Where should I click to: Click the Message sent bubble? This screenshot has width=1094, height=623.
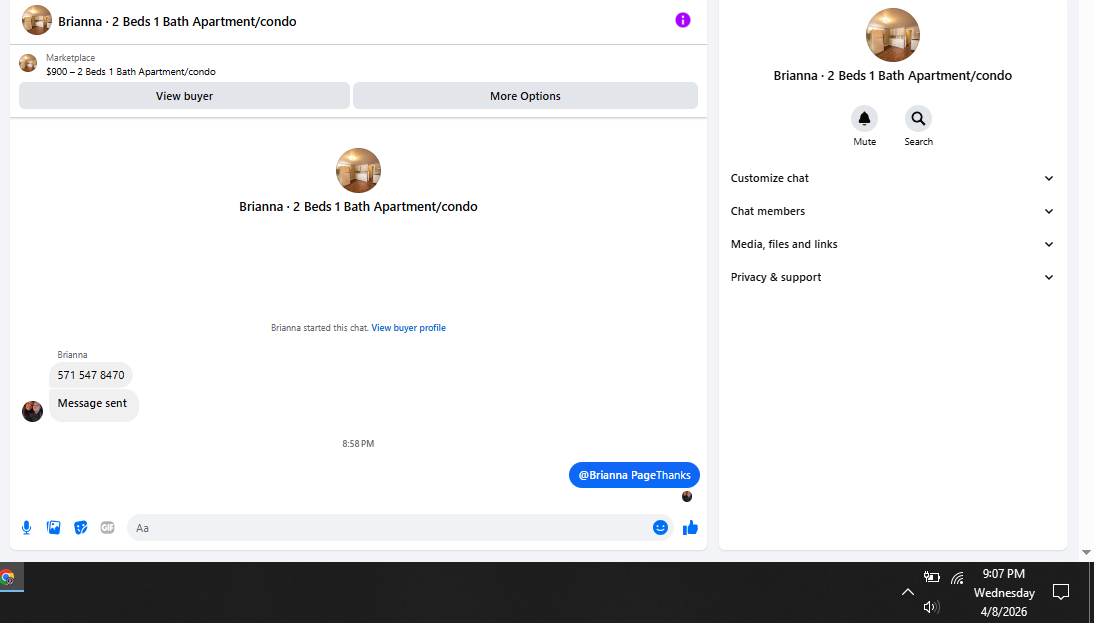coord(93,404)
